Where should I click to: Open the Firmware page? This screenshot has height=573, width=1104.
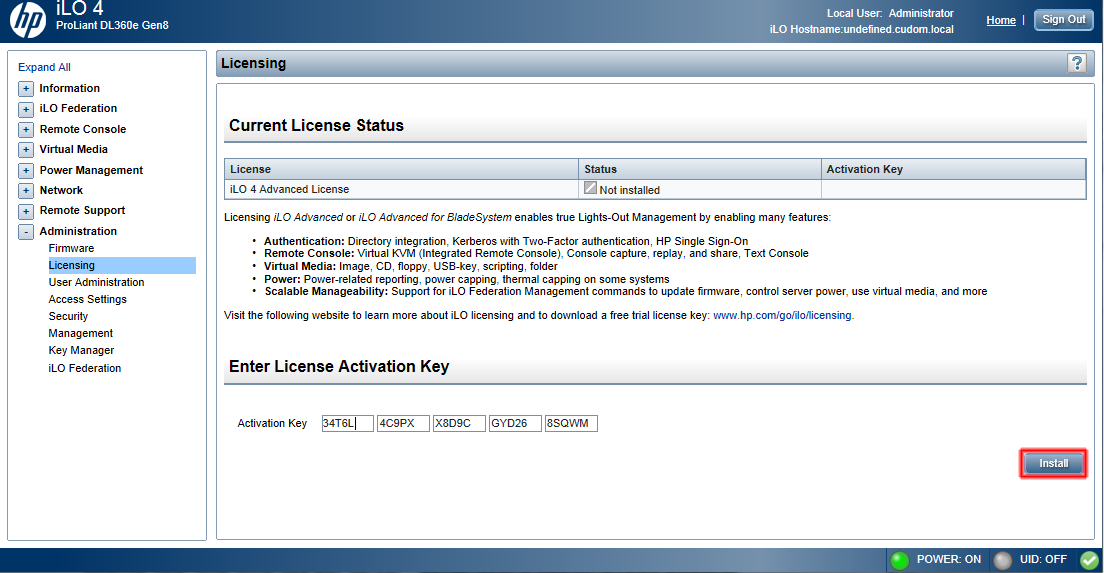71,248
